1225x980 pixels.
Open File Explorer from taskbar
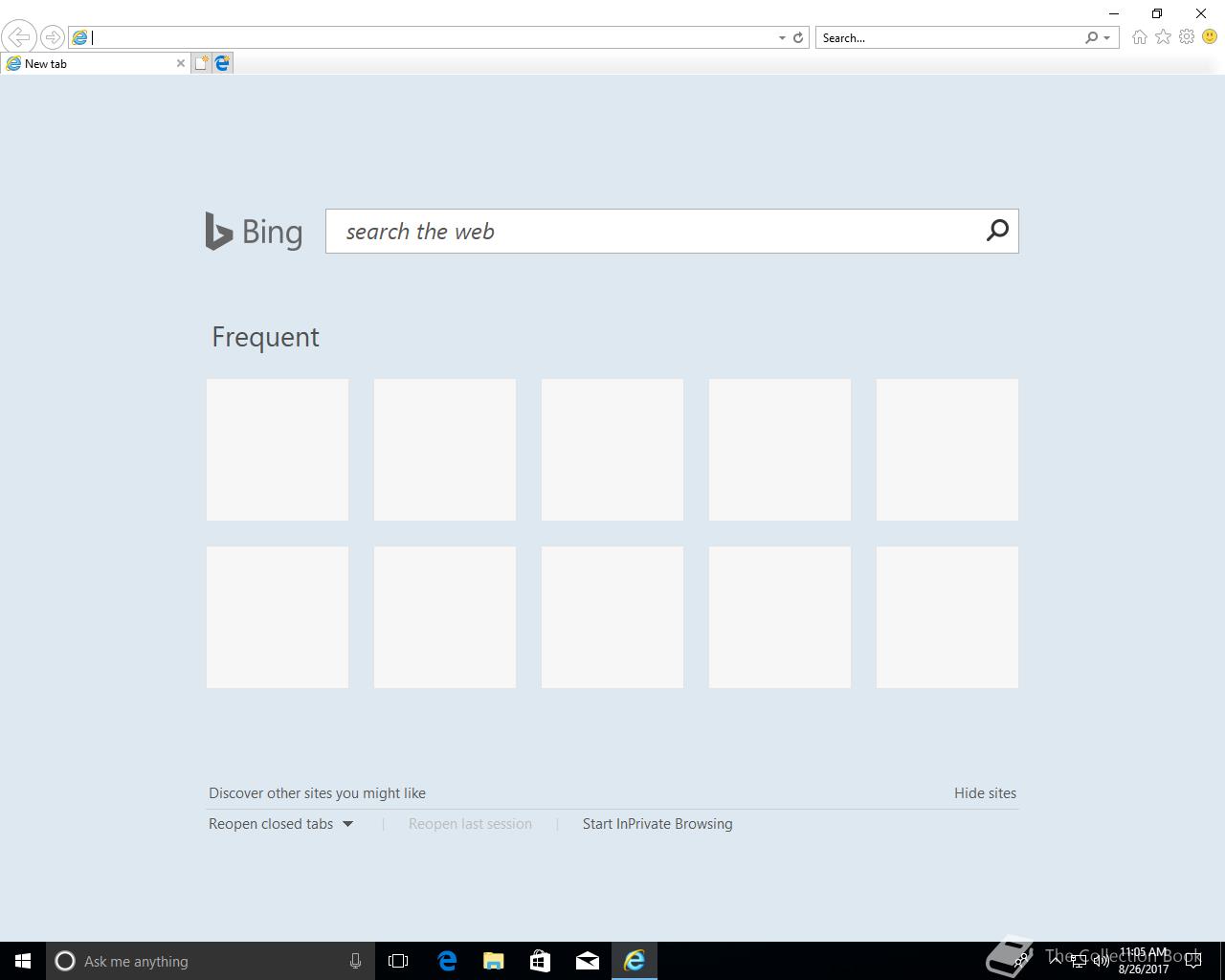(x=493, y=961)
